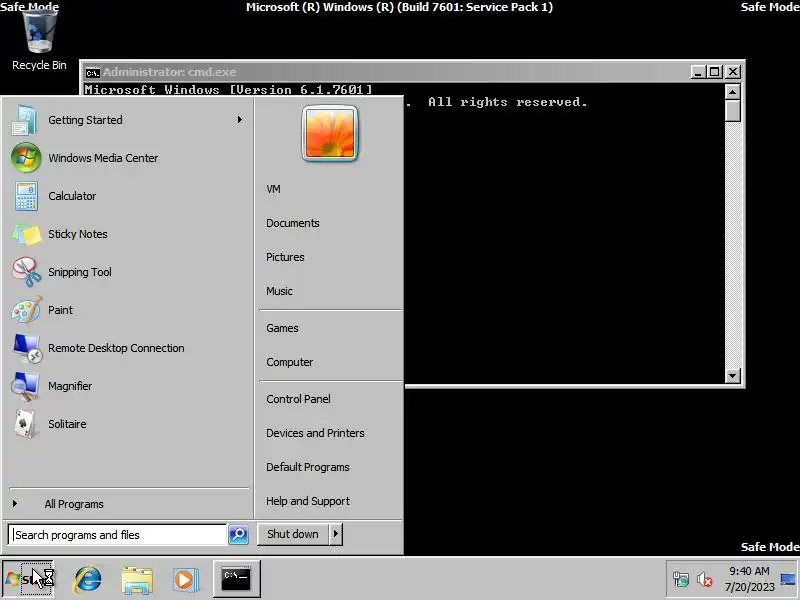Open Help and Support
Screen dimensions: 800x600
click(308, 502)
